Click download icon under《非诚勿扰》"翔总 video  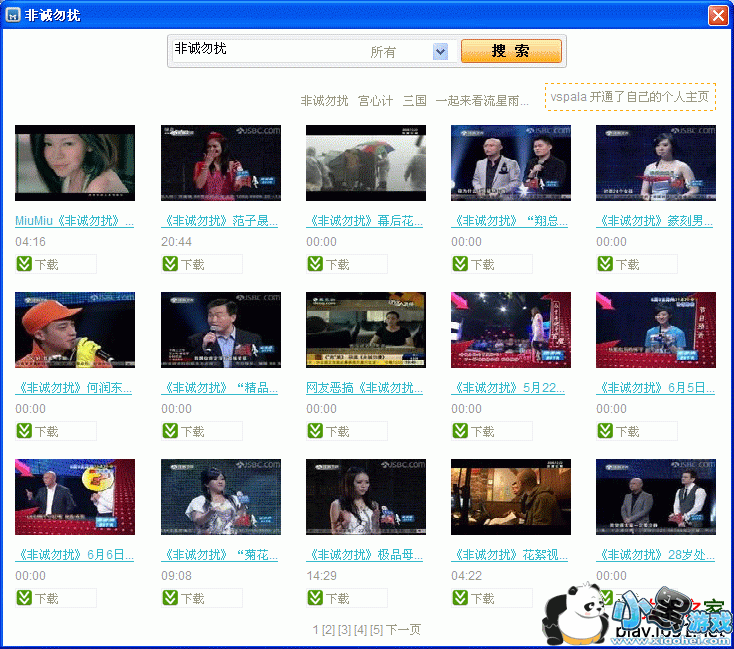[x=461, y=264]
